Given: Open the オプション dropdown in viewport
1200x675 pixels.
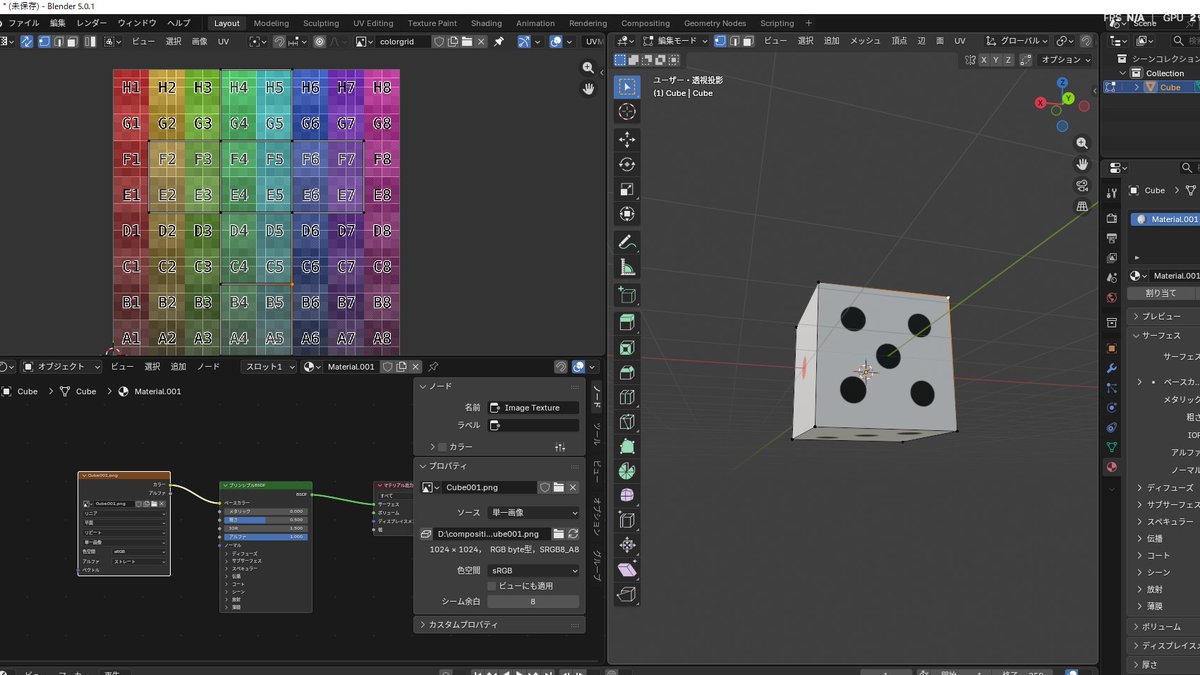Looking at the screenshot, I should [1065, 60].
